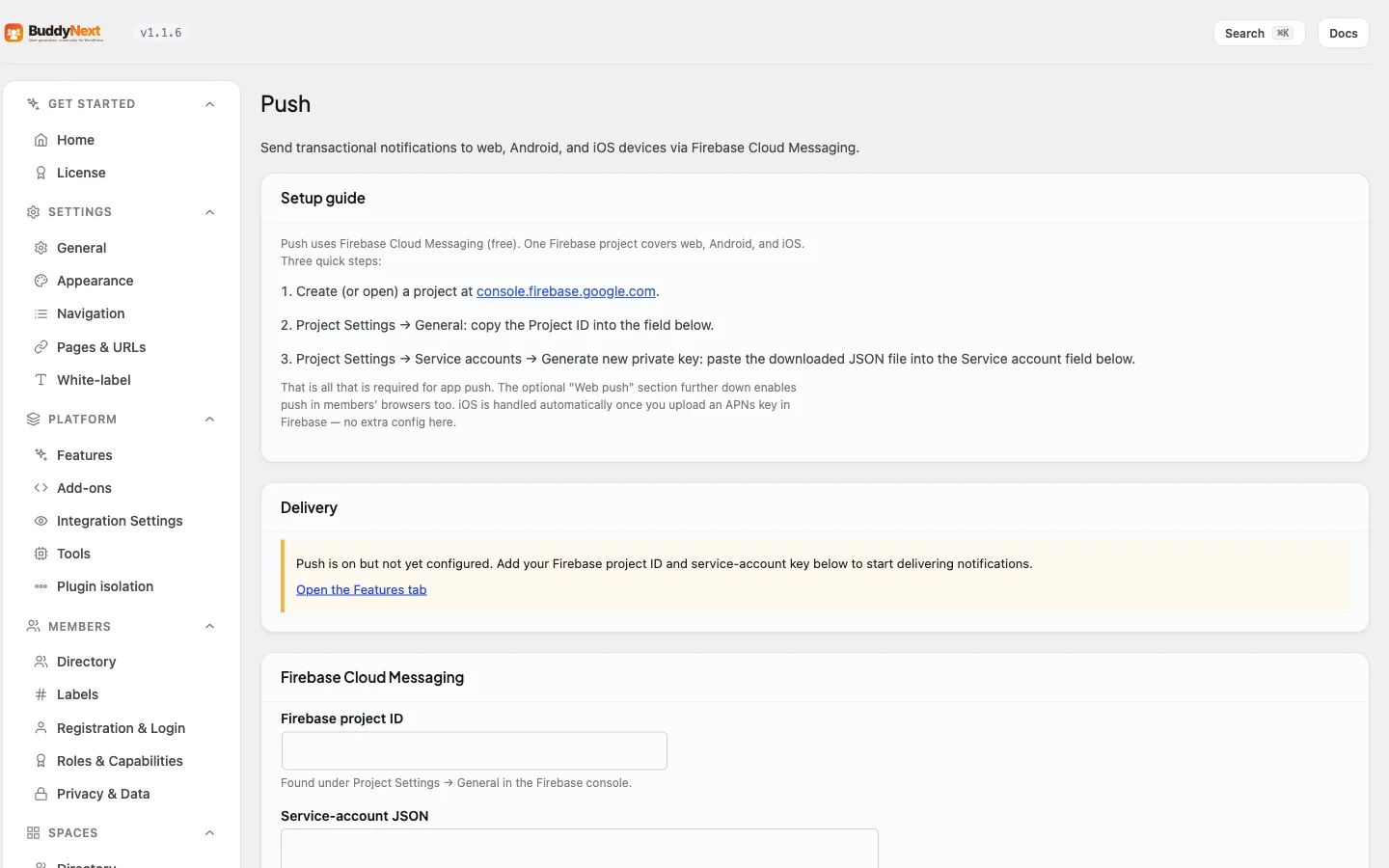Click the Firebase Cloud Messaging heading
Screen dimensions: 1389x868
coord(372,677)
